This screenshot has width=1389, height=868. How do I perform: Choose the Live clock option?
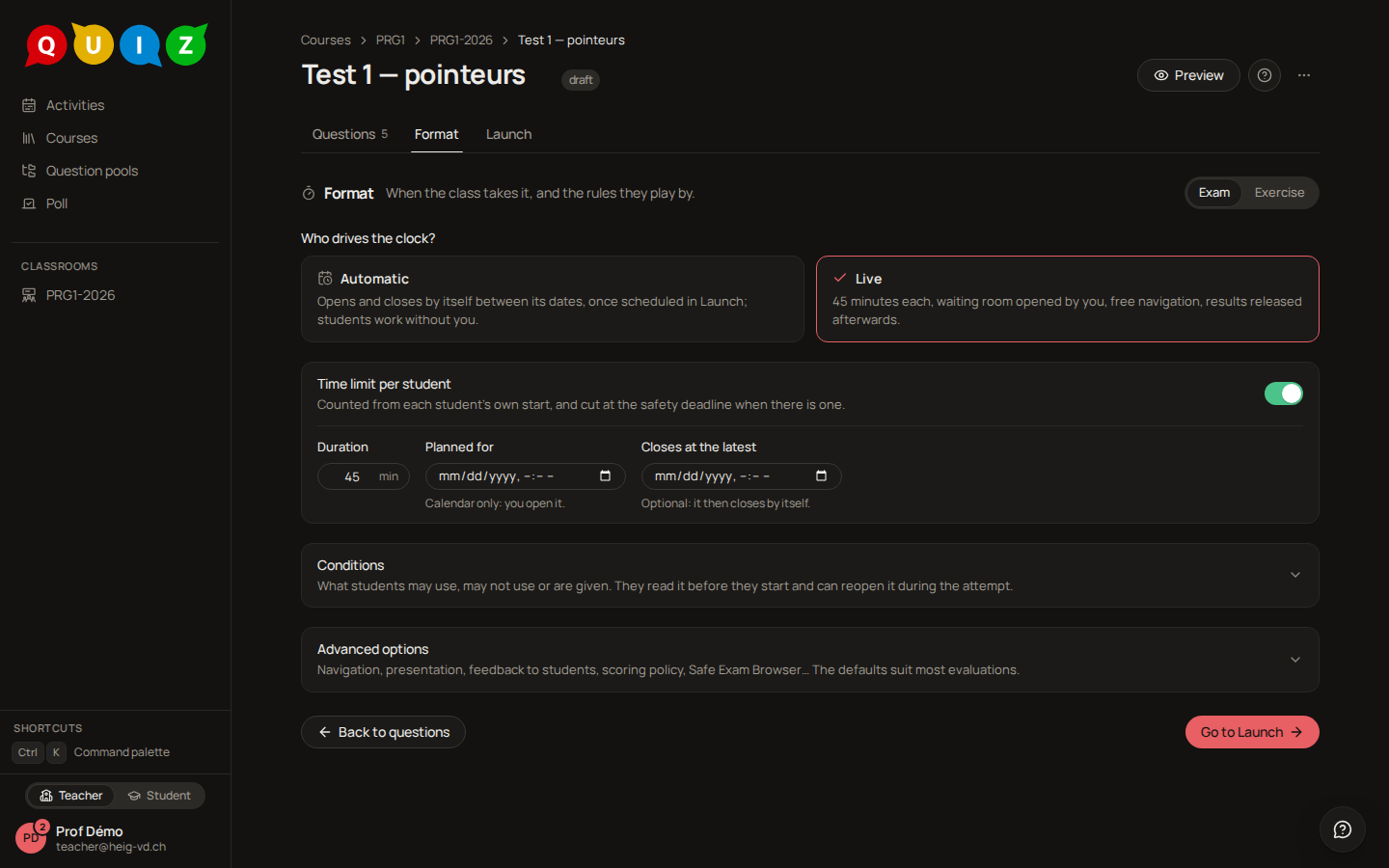point(1068,299)
